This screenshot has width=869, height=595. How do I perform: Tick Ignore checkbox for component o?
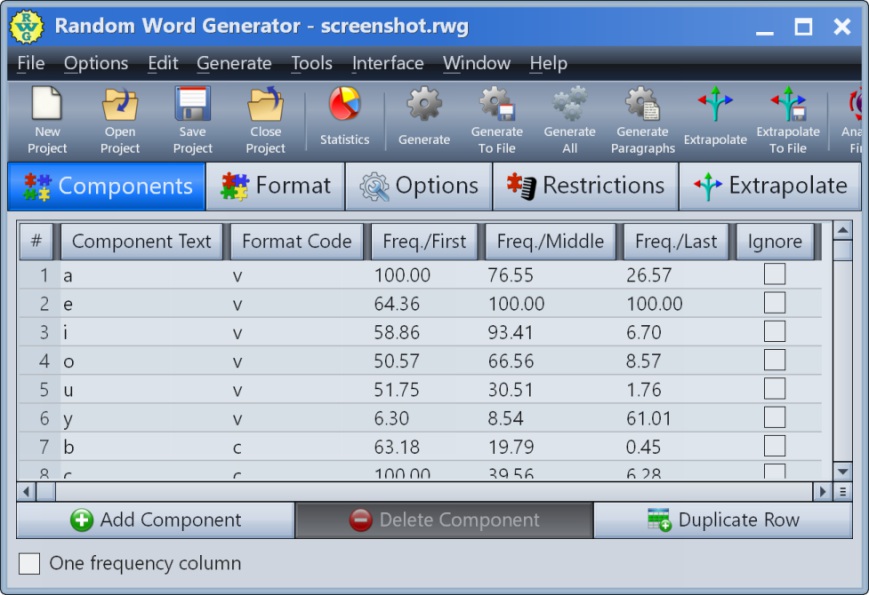tap(774, 361)
